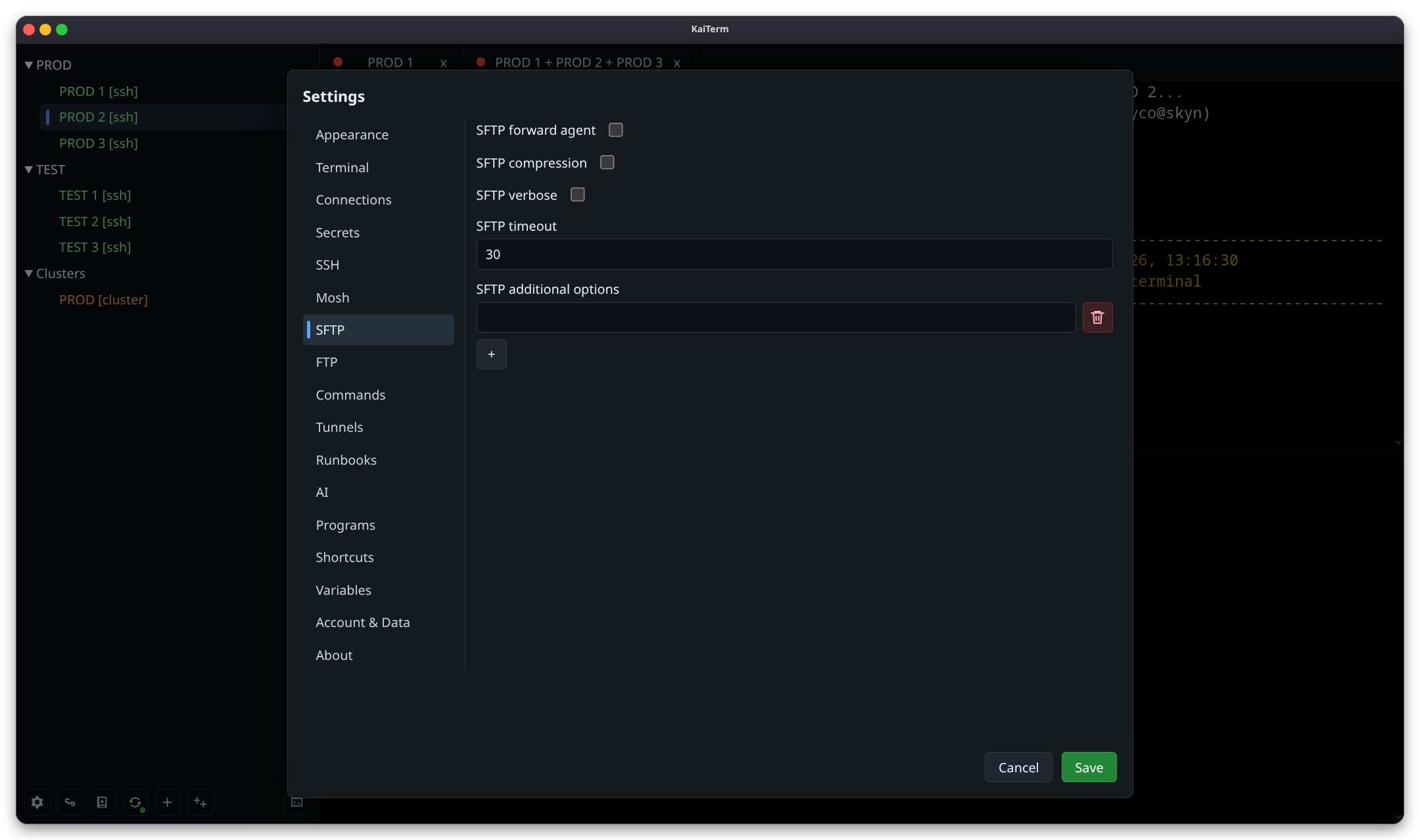Open the About settings section
The image size is (1420, 840).
point(378,655)
